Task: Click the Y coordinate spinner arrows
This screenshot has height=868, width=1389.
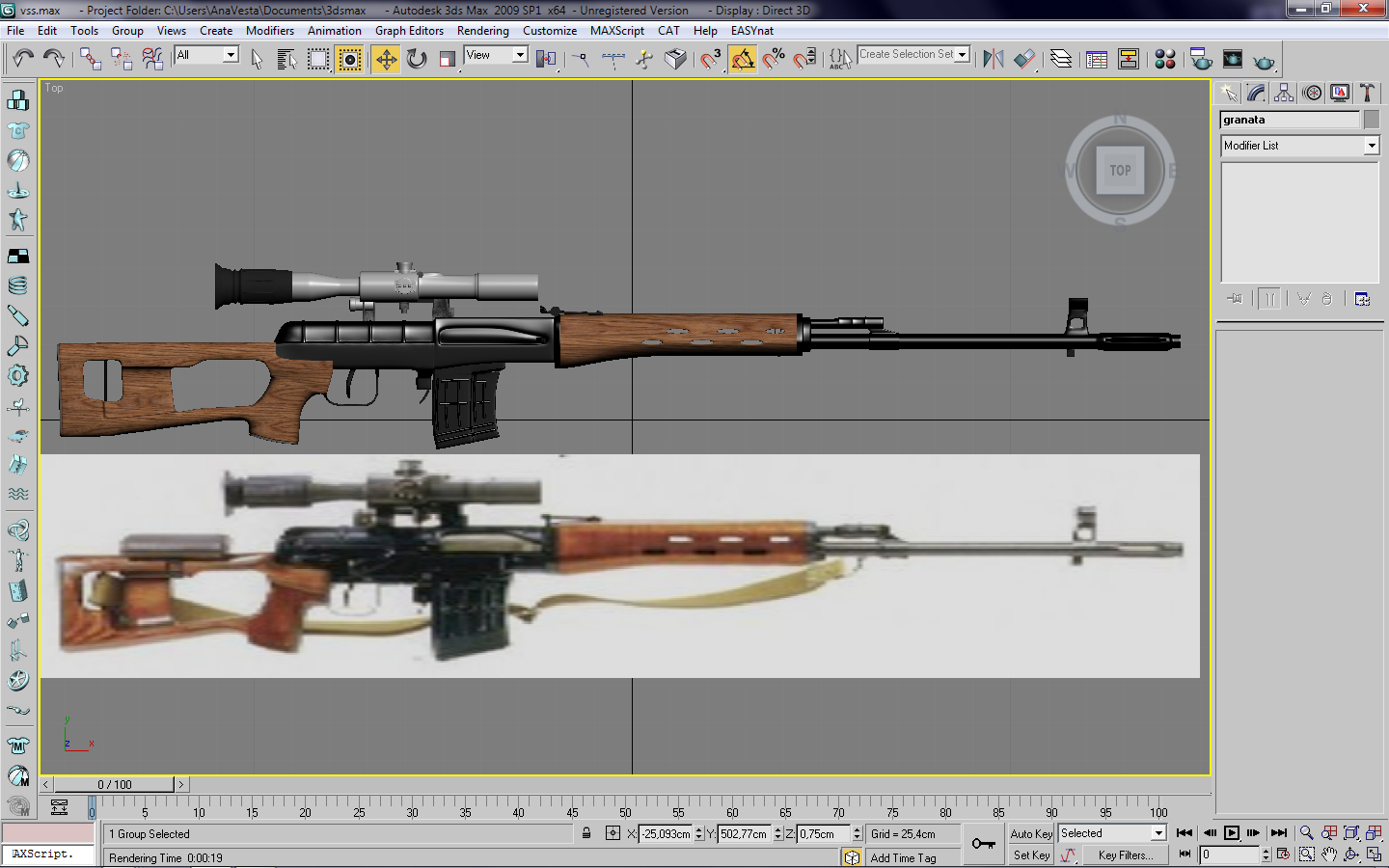Action: click(777, 833)
